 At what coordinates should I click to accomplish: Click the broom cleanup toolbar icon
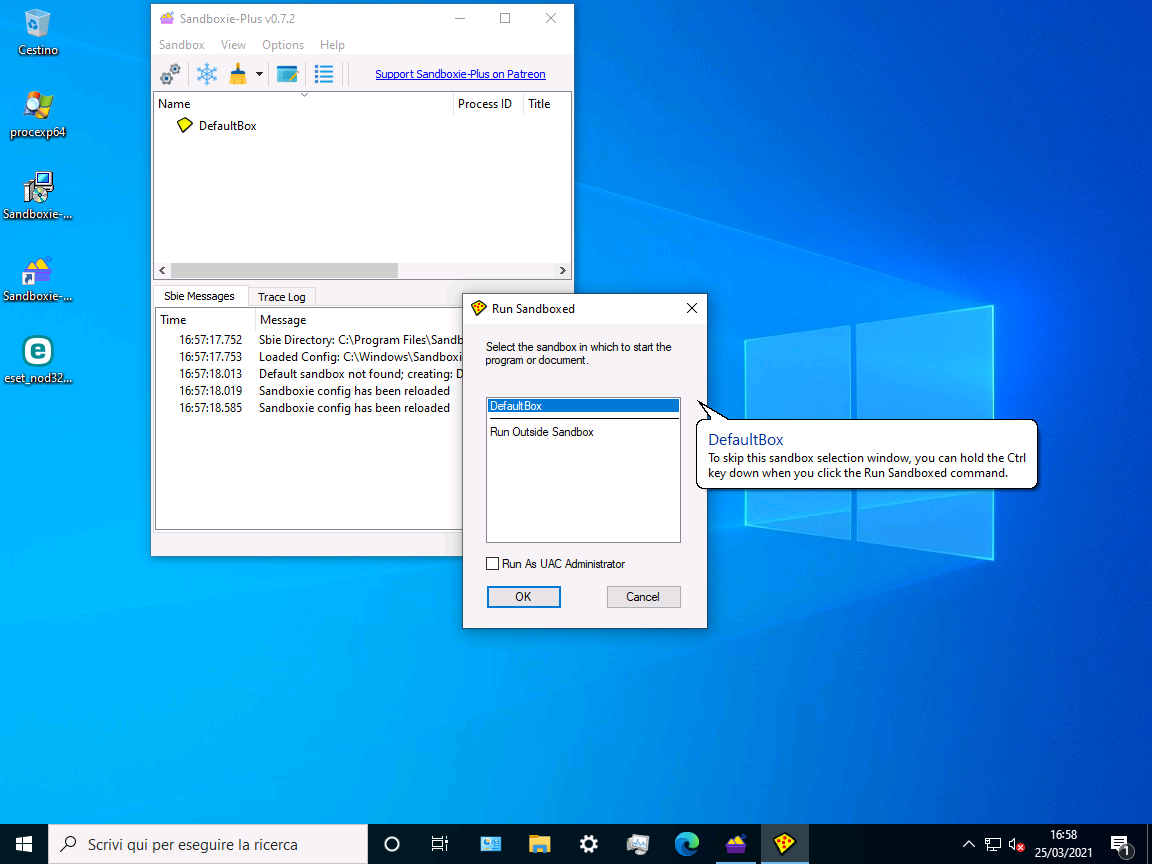[x=238, y=74]
